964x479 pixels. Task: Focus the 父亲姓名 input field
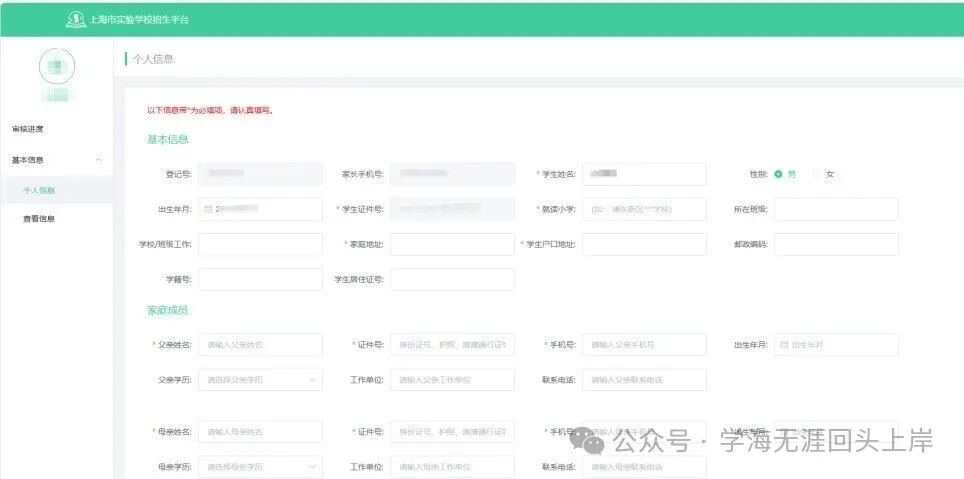click(x=260, y=345)
